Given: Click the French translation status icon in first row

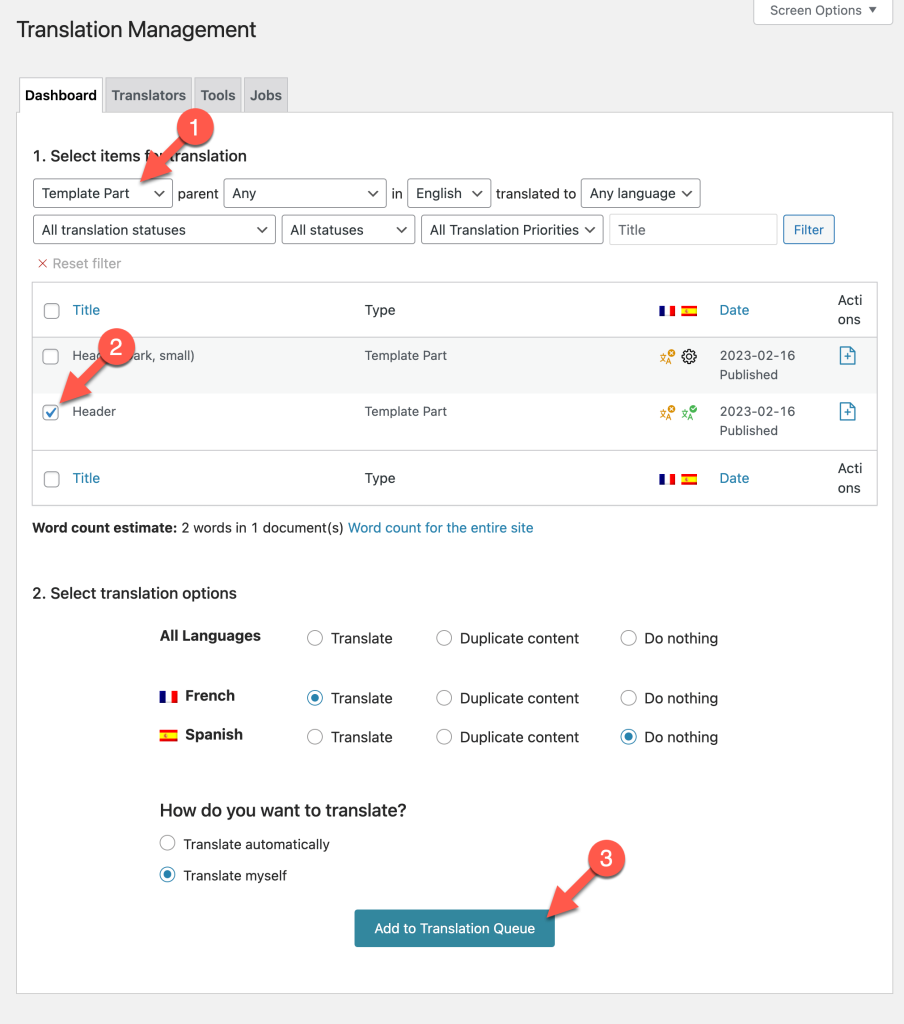Looking at the screenshot, I should (667, 357).
